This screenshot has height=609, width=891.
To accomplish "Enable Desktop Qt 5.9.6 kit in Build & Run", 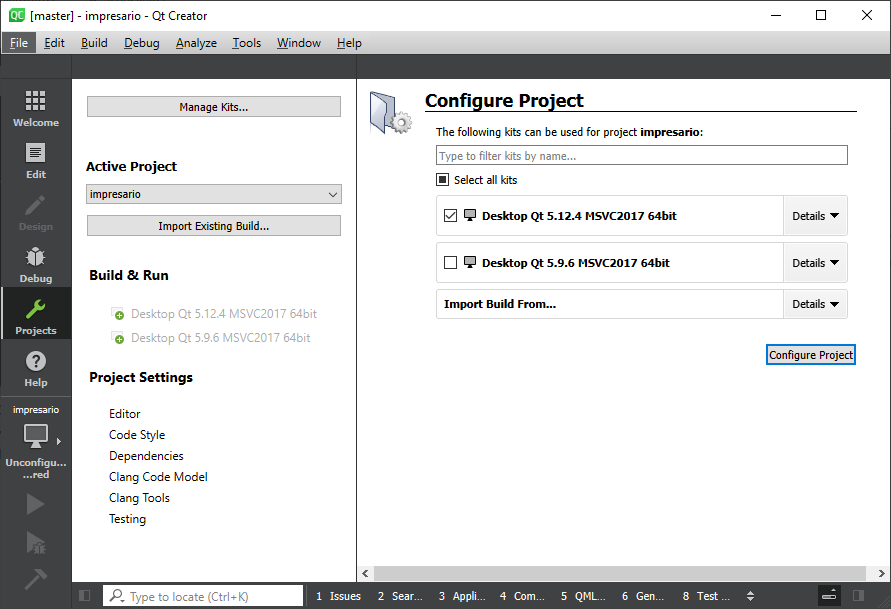I will coord(211,338).
